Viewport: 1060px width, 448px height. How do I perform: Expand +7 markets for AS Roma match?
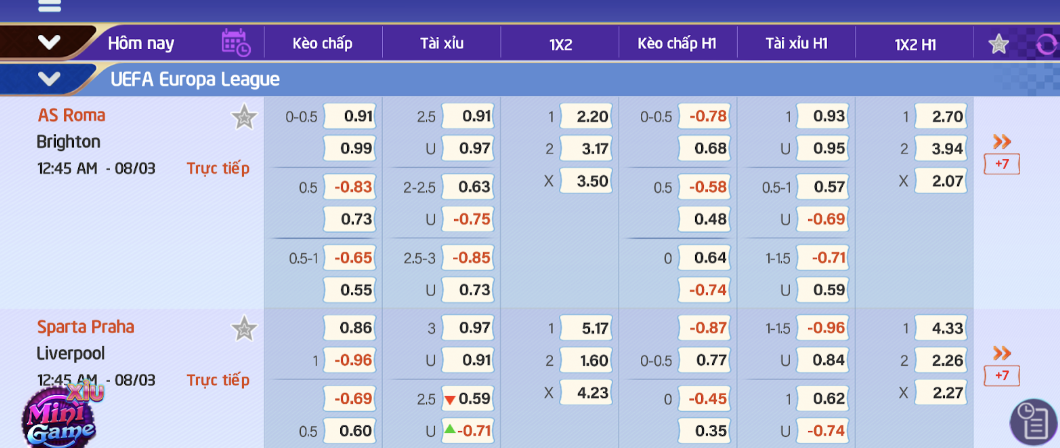[1001, 164]
